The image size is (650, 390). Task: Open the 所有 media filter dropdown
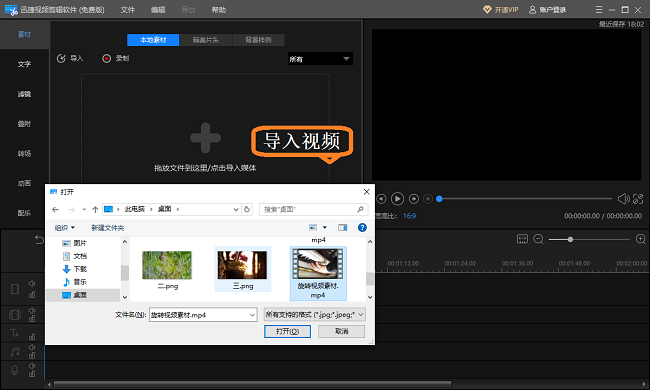tap(320, 59)
